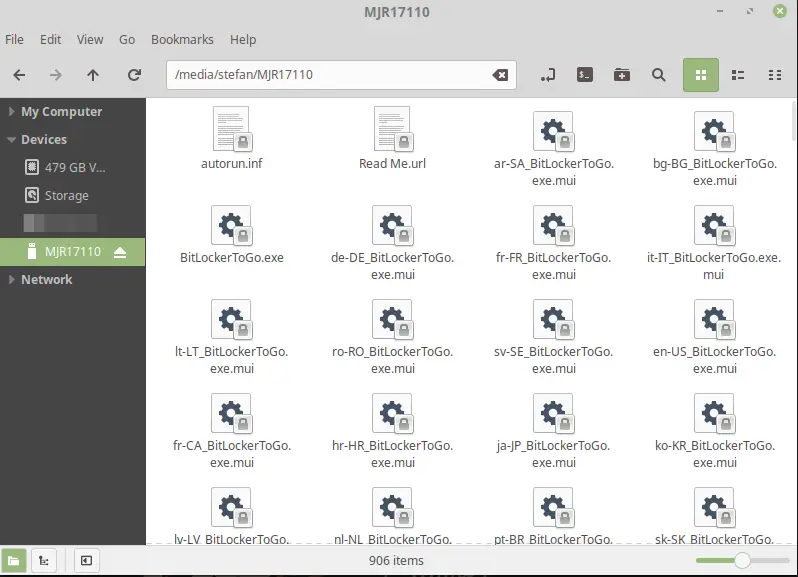Select ar-SA_BitLockerToGo.exe.mui file

[554, 149]
